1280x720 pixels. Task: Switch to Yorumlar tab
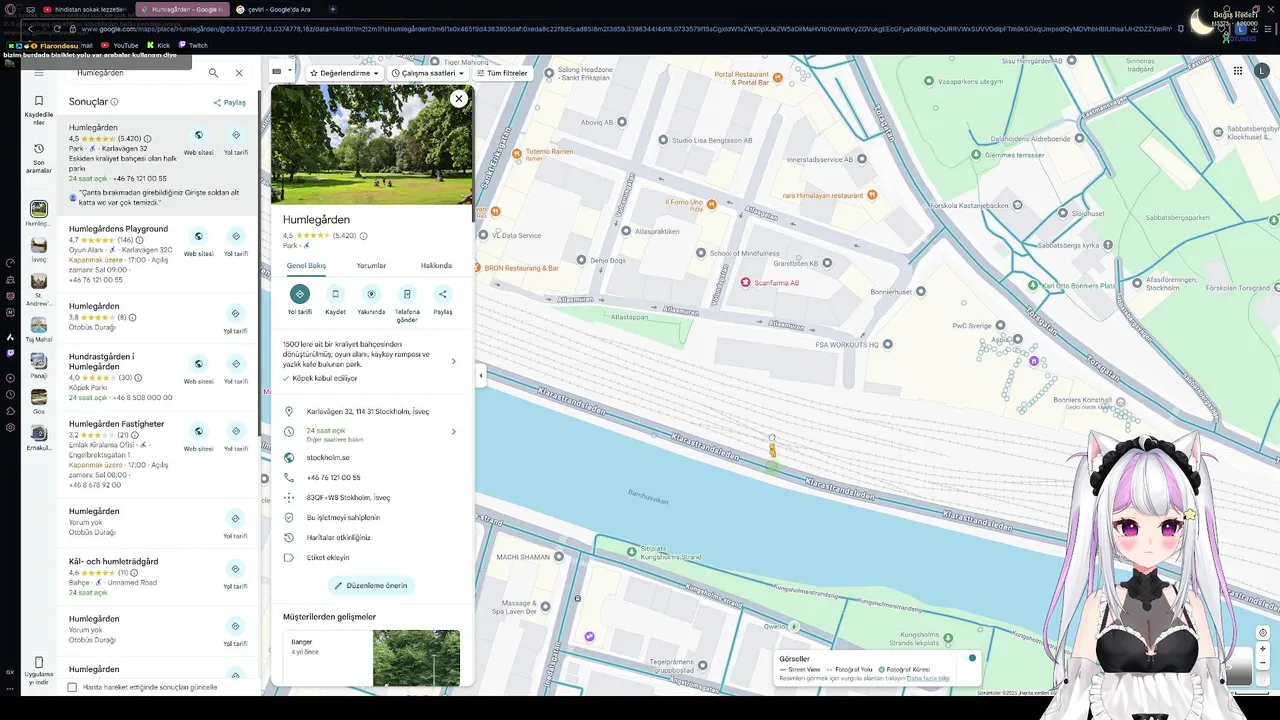click(371, 265)
